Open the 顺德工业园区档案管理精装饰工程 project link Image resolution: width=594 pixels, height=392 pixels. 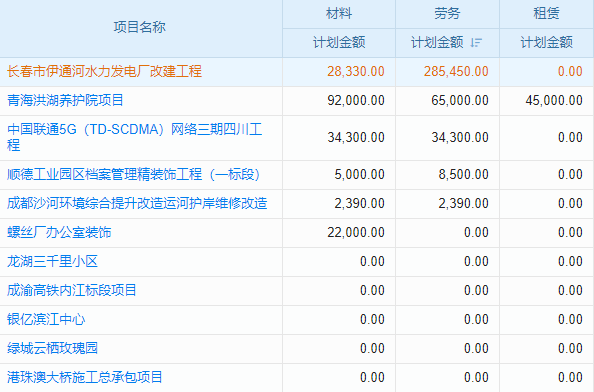point(133,174)
